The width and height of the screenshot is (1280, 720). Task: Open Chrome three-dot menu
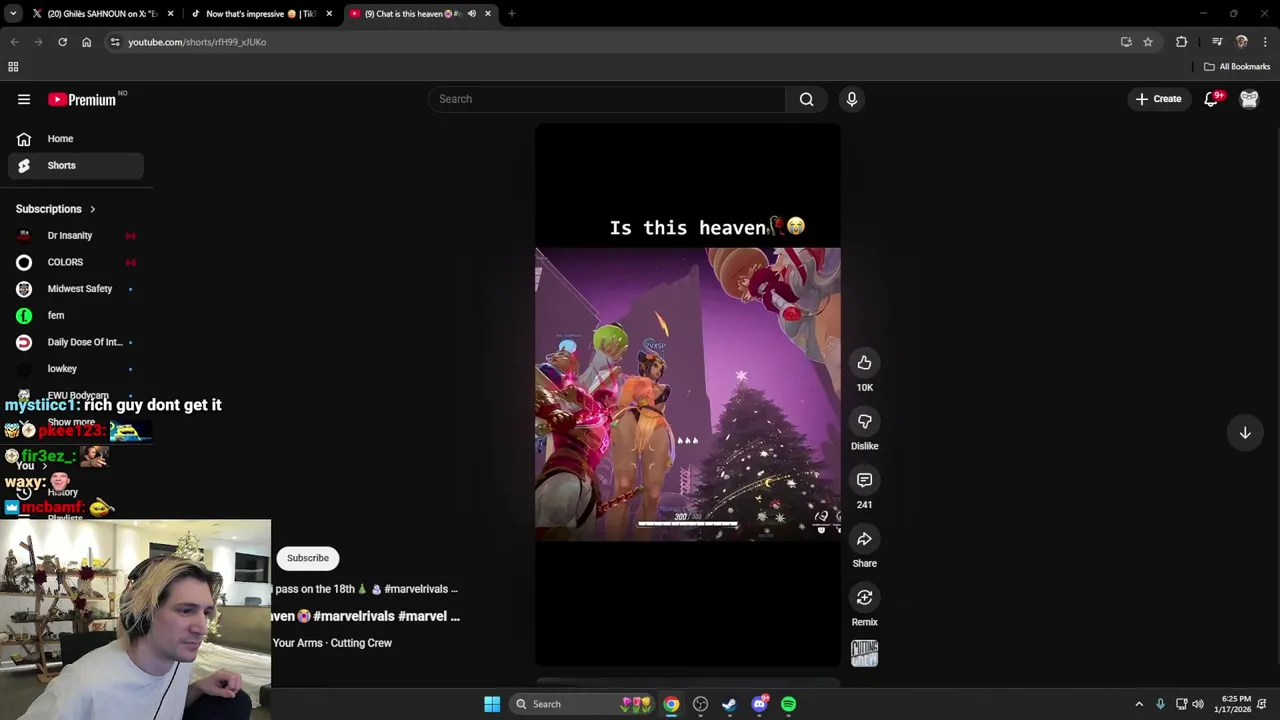pos(1265,42)
